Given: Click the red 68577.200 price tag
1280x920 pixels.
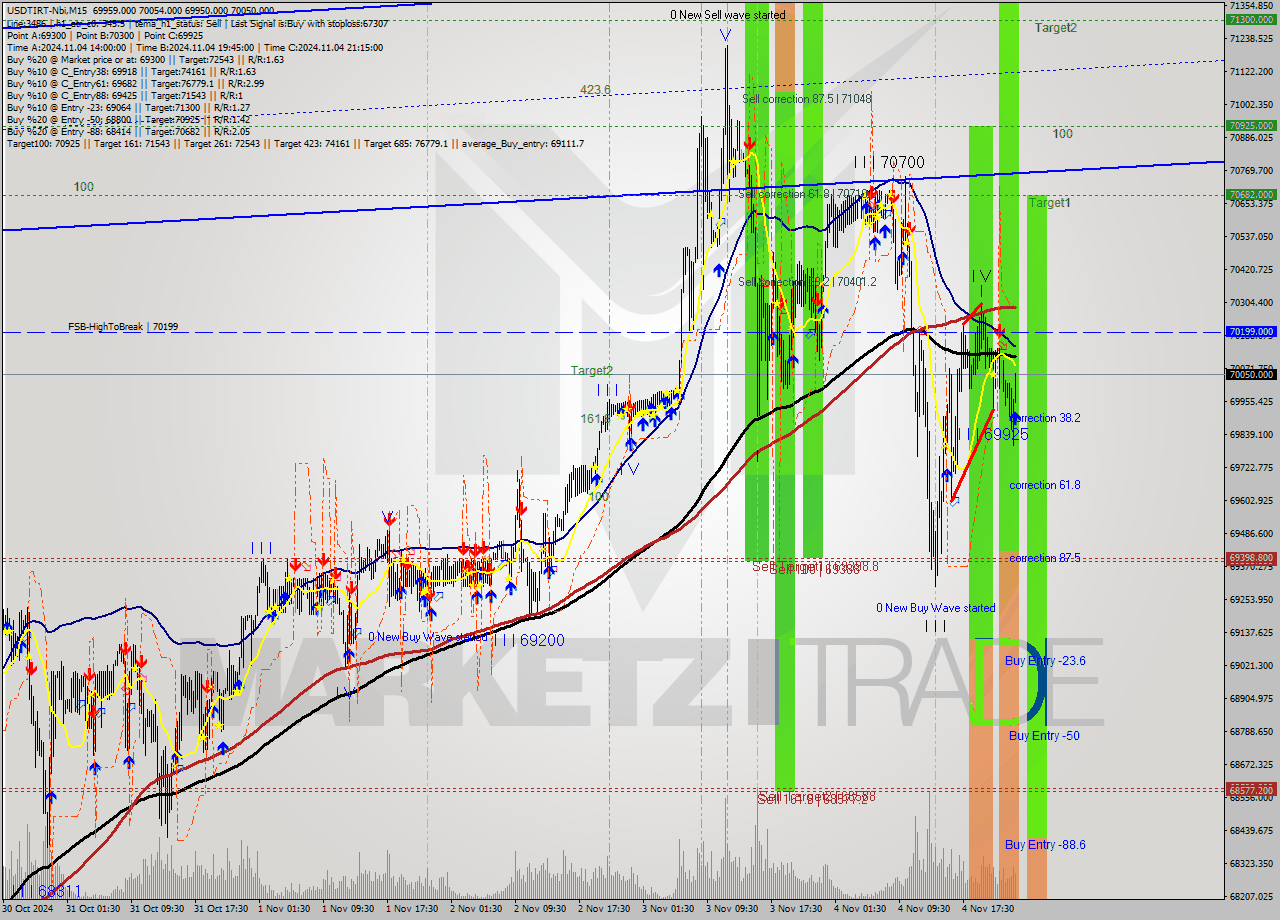Looking at the screenshot, I should point(1251,789).
